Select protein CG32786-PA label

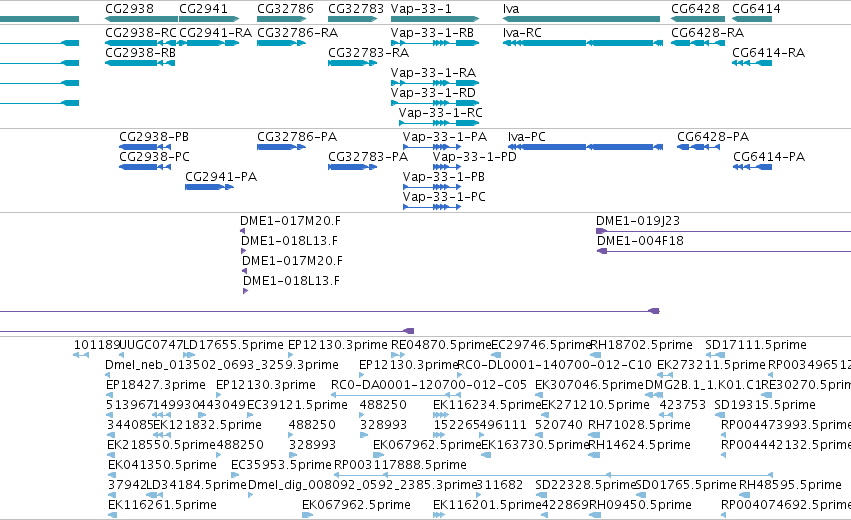pyautogui.click(x=297, y=137)
